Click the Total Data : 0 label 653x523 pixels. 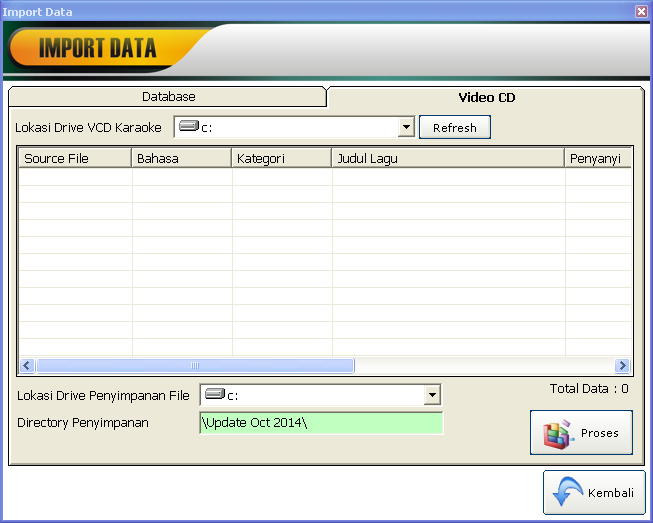pos(589,389)
